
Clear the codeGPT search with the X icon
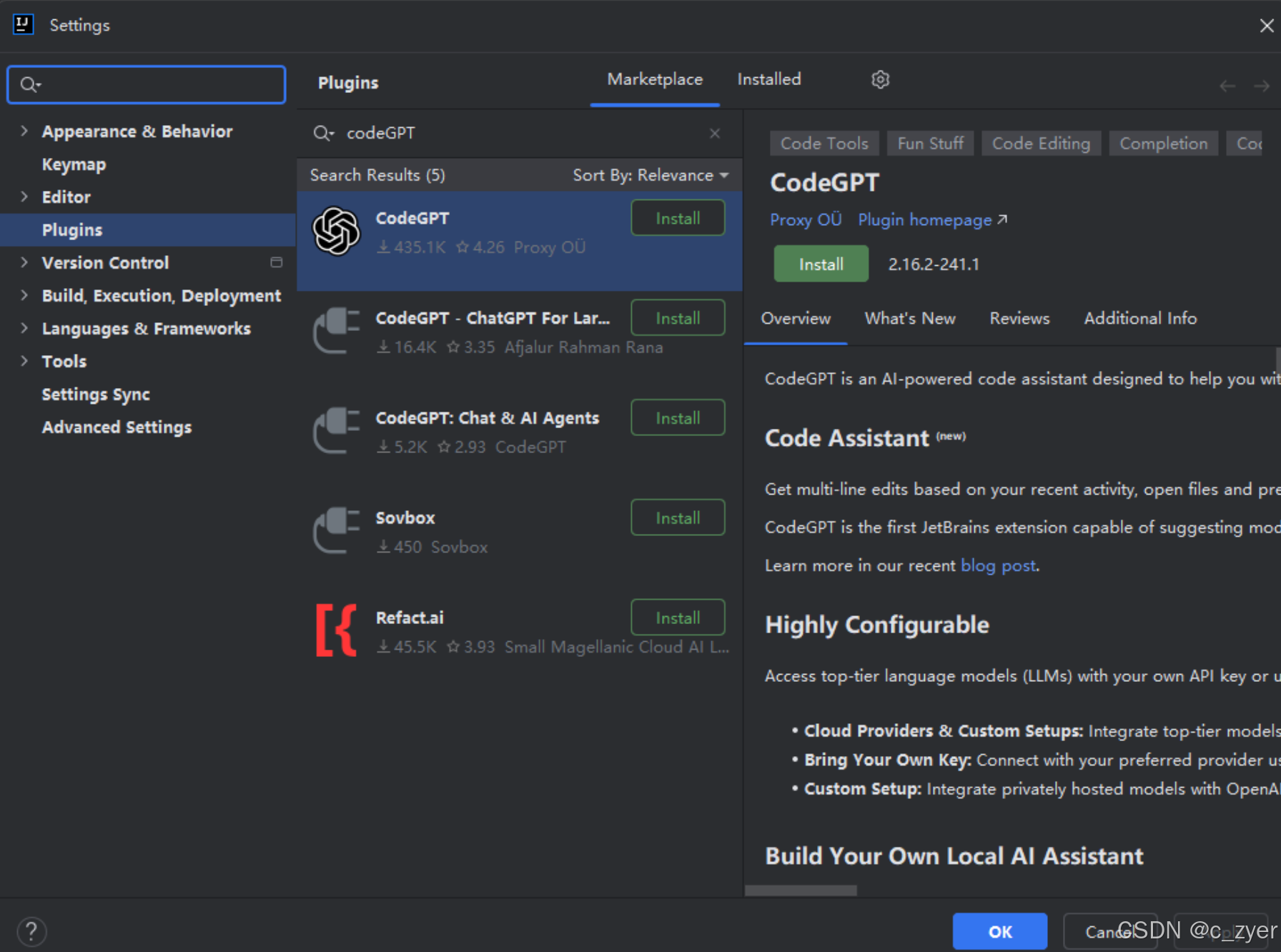pyautogui.click(x=715, y=134)
